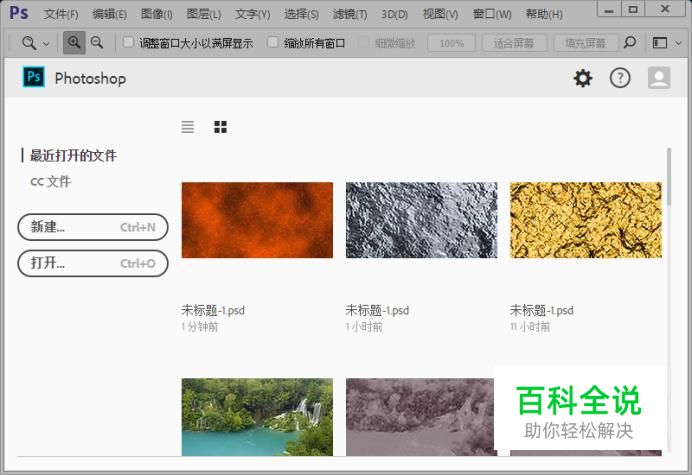Click 未标题-1.psd labeled 11 小时前

(542, 310)
